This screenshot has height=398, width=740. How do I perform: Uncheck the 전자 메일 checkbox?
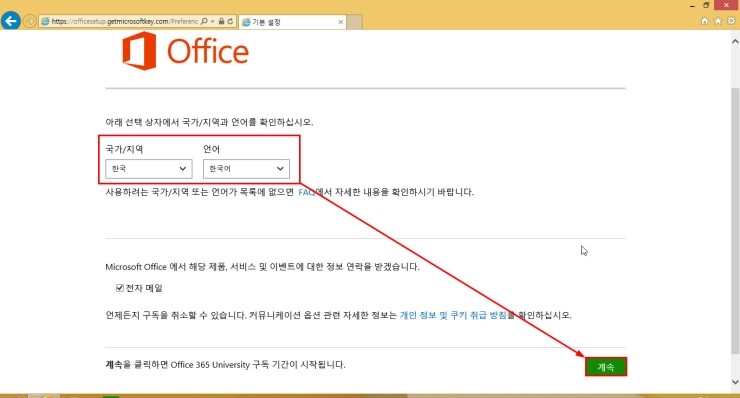[120, 288]
